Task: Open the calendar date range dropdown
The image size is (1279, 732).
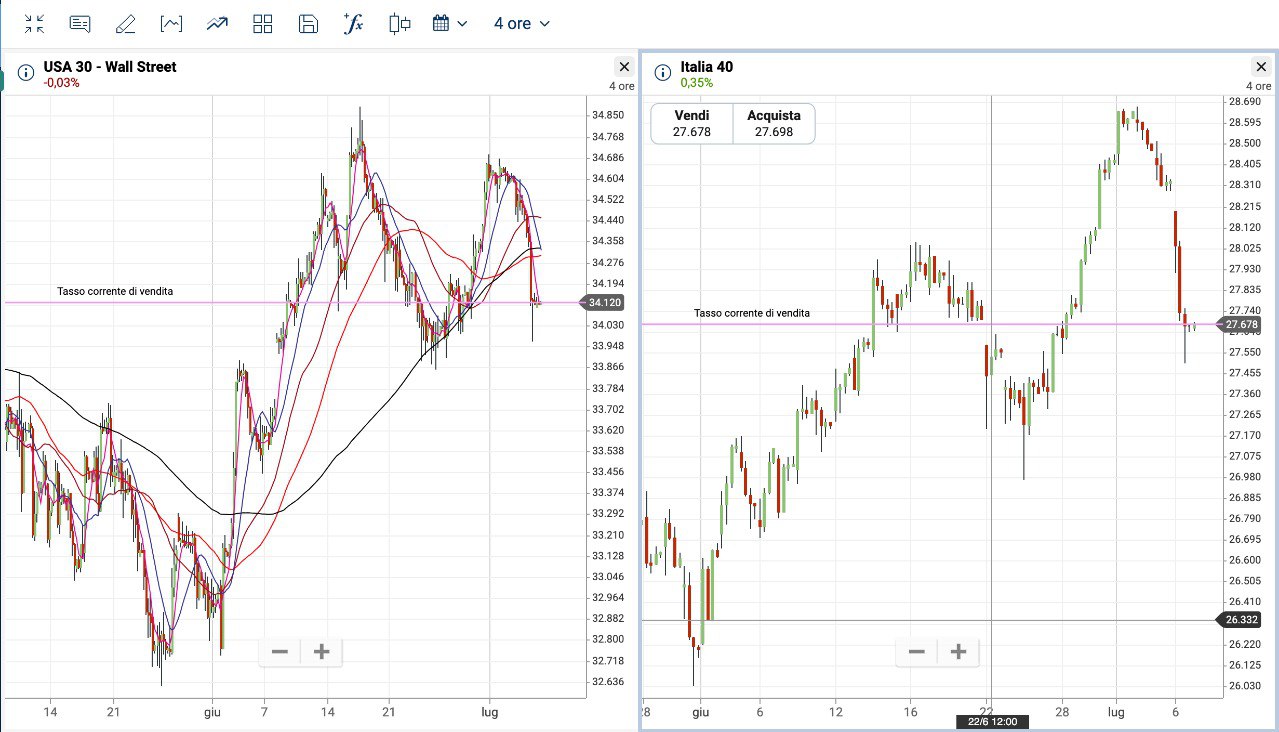Action: (449, 24)
